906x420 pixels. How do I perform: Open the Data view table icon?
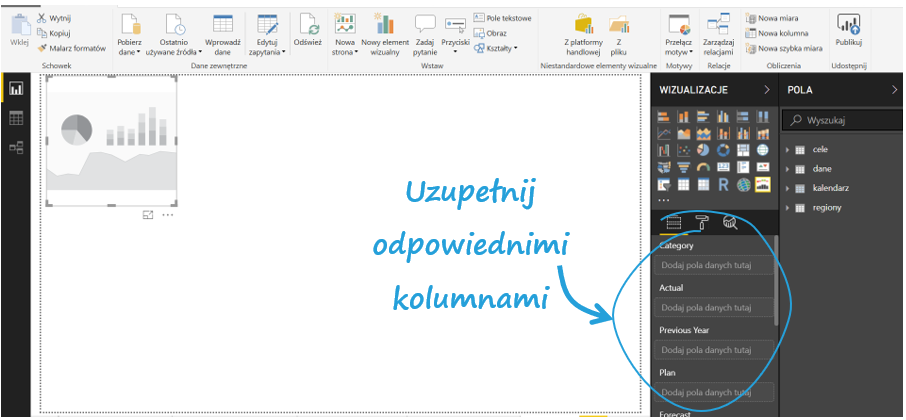16,118
